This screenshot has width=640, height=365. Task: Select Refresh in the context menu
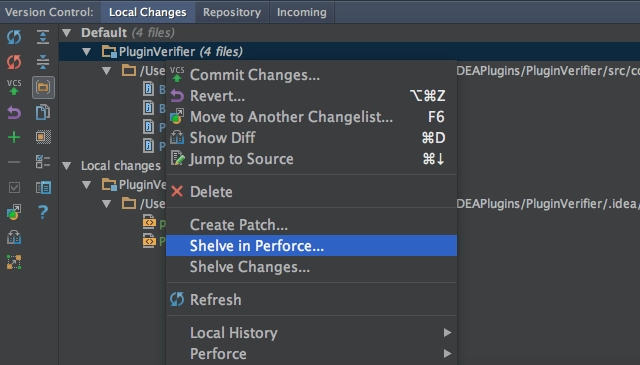click(x=311, y=300)
